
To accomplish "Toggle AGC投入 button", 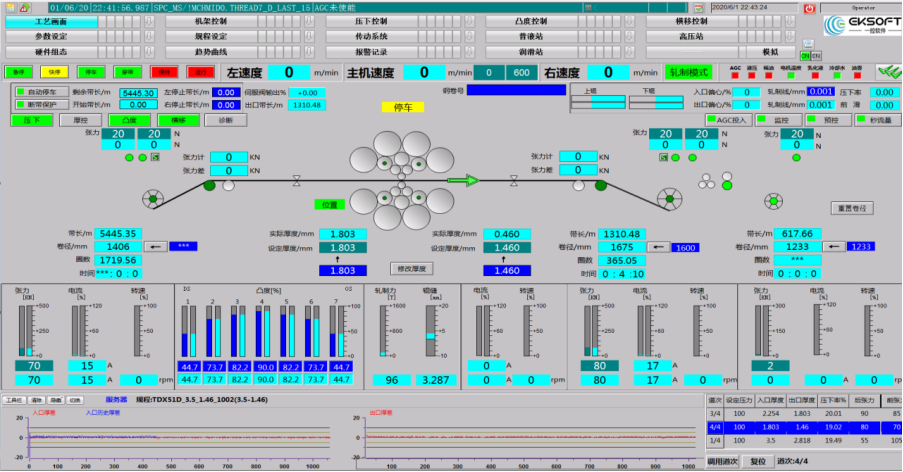I will [x=728, y=120].
